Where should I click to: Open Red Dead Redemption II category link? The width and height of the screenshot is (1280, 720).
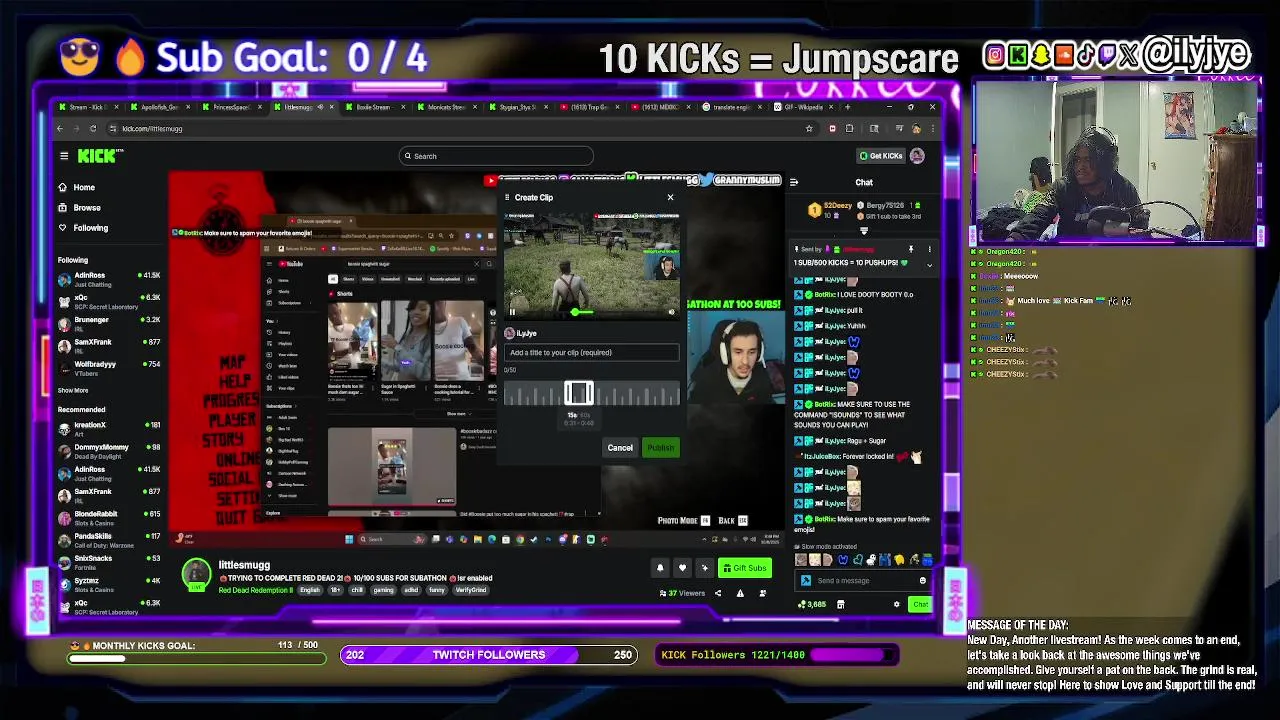tap(256, 590)
